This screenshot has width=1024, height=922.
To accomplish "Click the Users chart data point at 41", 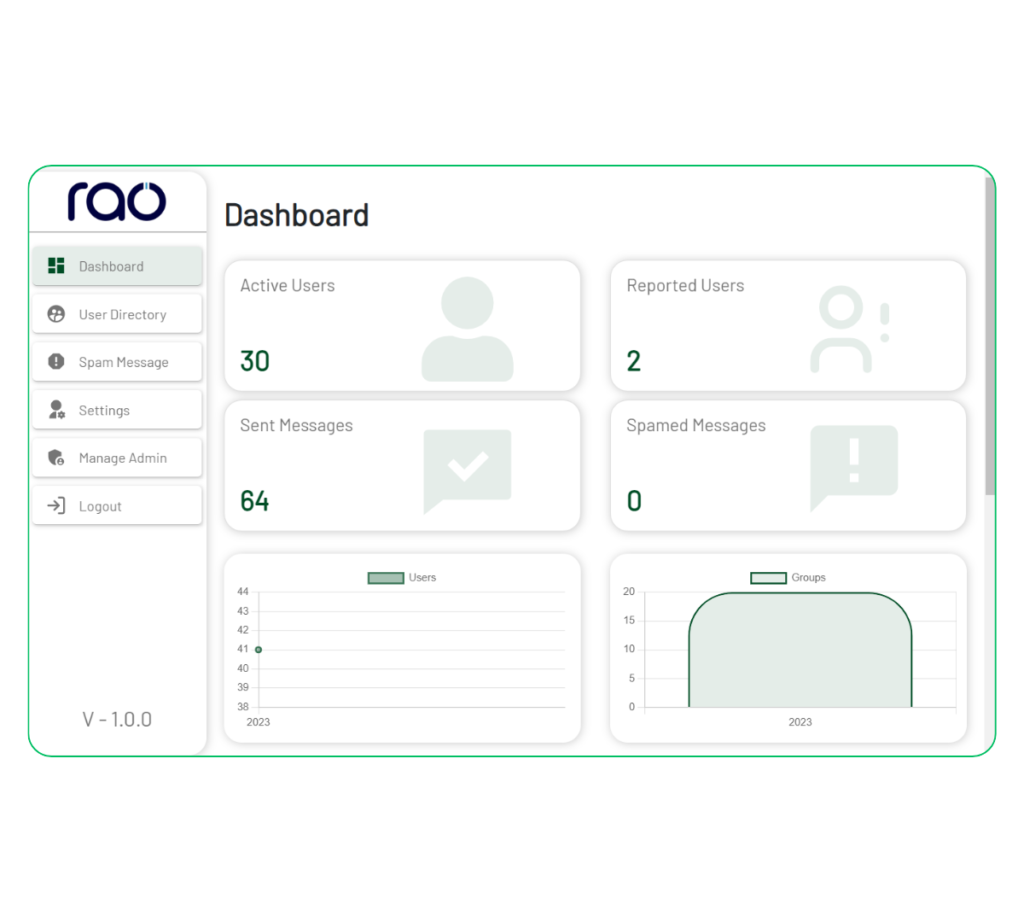I will pos(258,650).
